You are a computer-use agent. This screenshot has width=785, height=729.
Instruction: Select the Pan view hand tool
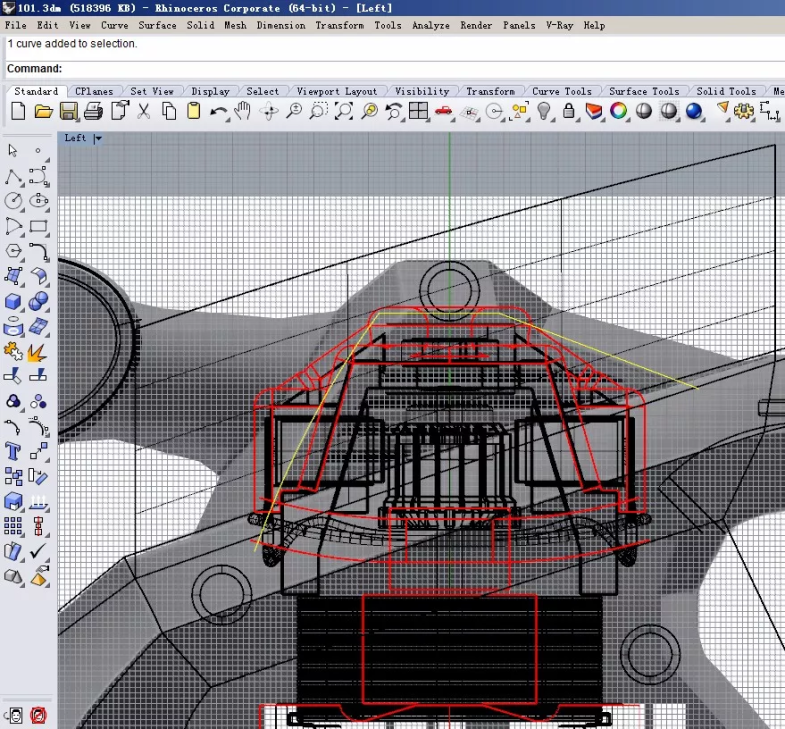tap(243, 111)
